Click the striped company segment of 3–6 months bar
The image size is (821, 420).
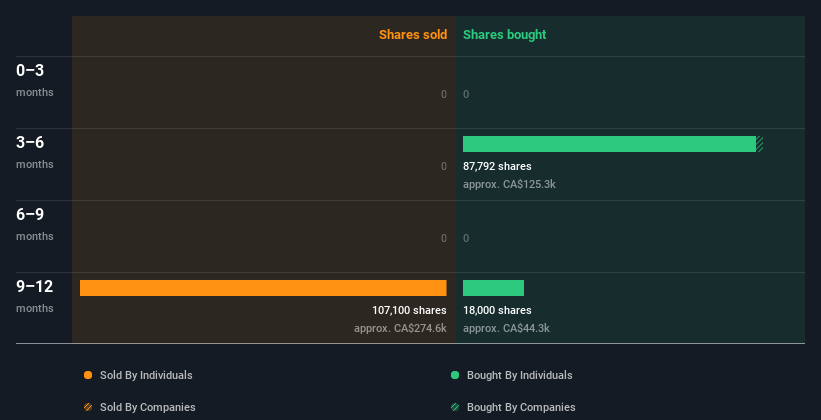(x=760, y=144)
